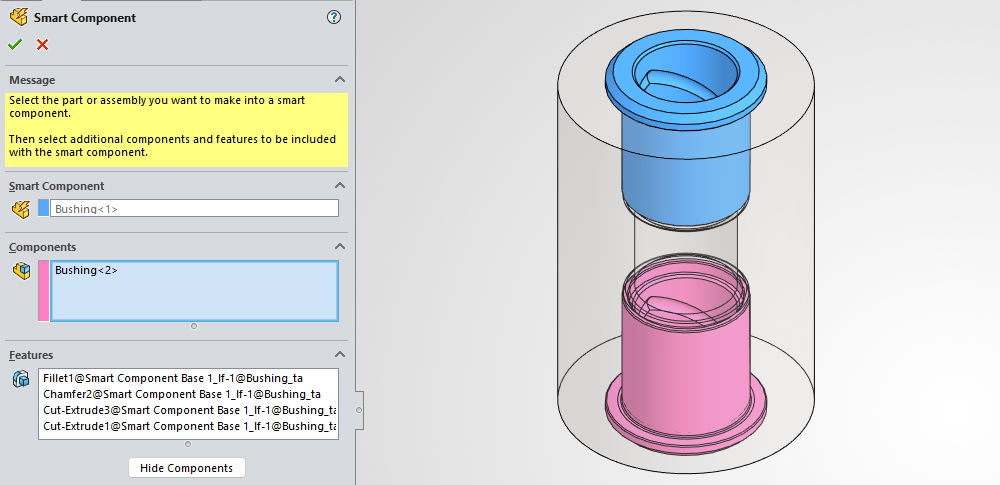Collapse the Features section
Screen dimensions: 1000x485
pyautogui.click(x=340, y=354)
